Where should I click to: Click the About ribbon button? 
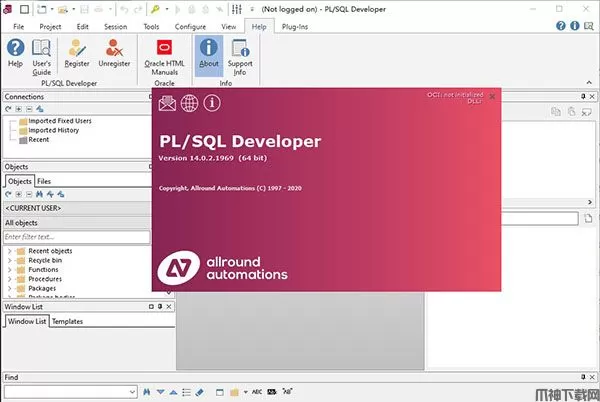209,56
